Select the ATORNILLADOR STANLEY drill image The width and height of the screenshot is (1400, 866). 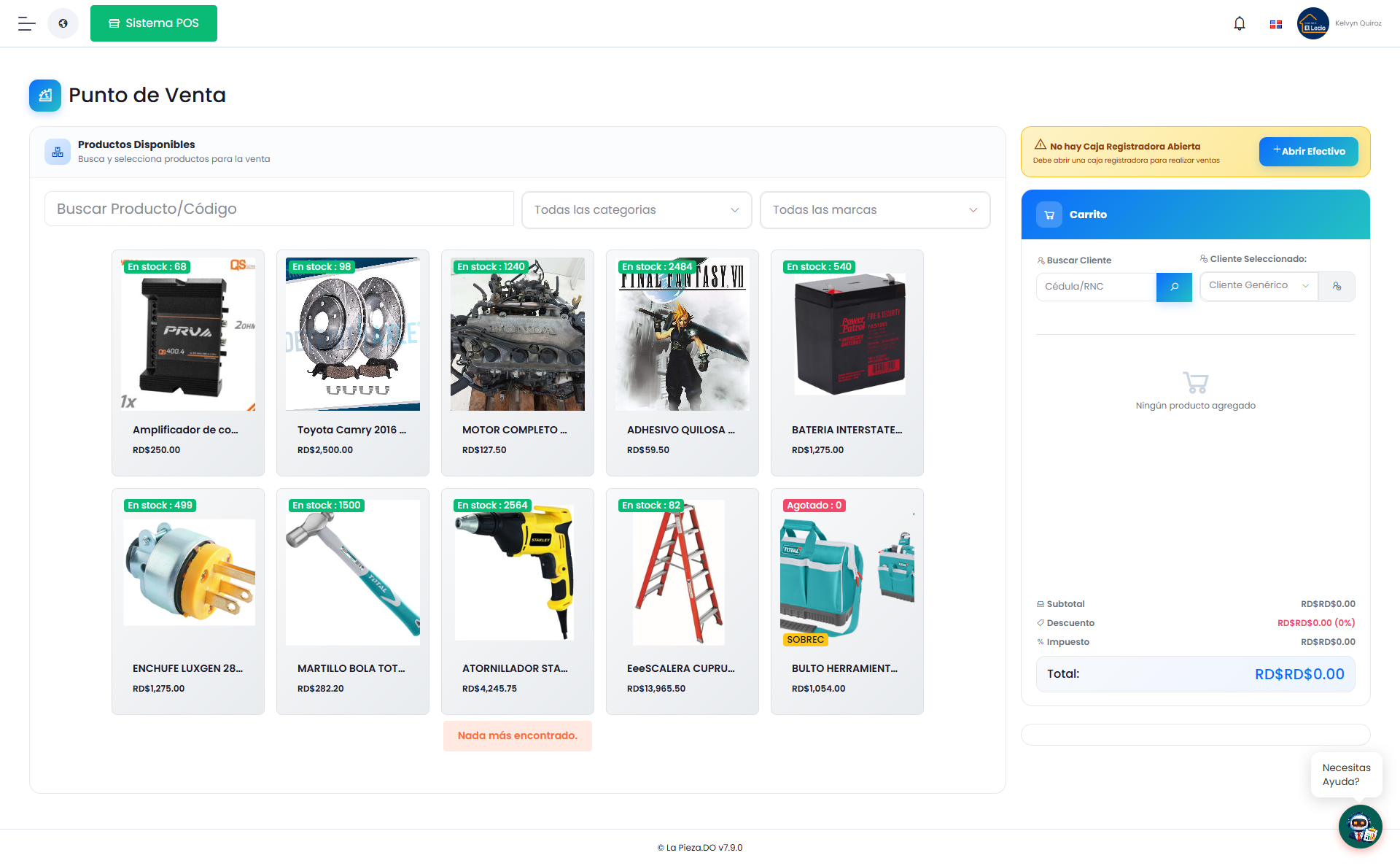[x=515, y=573]
